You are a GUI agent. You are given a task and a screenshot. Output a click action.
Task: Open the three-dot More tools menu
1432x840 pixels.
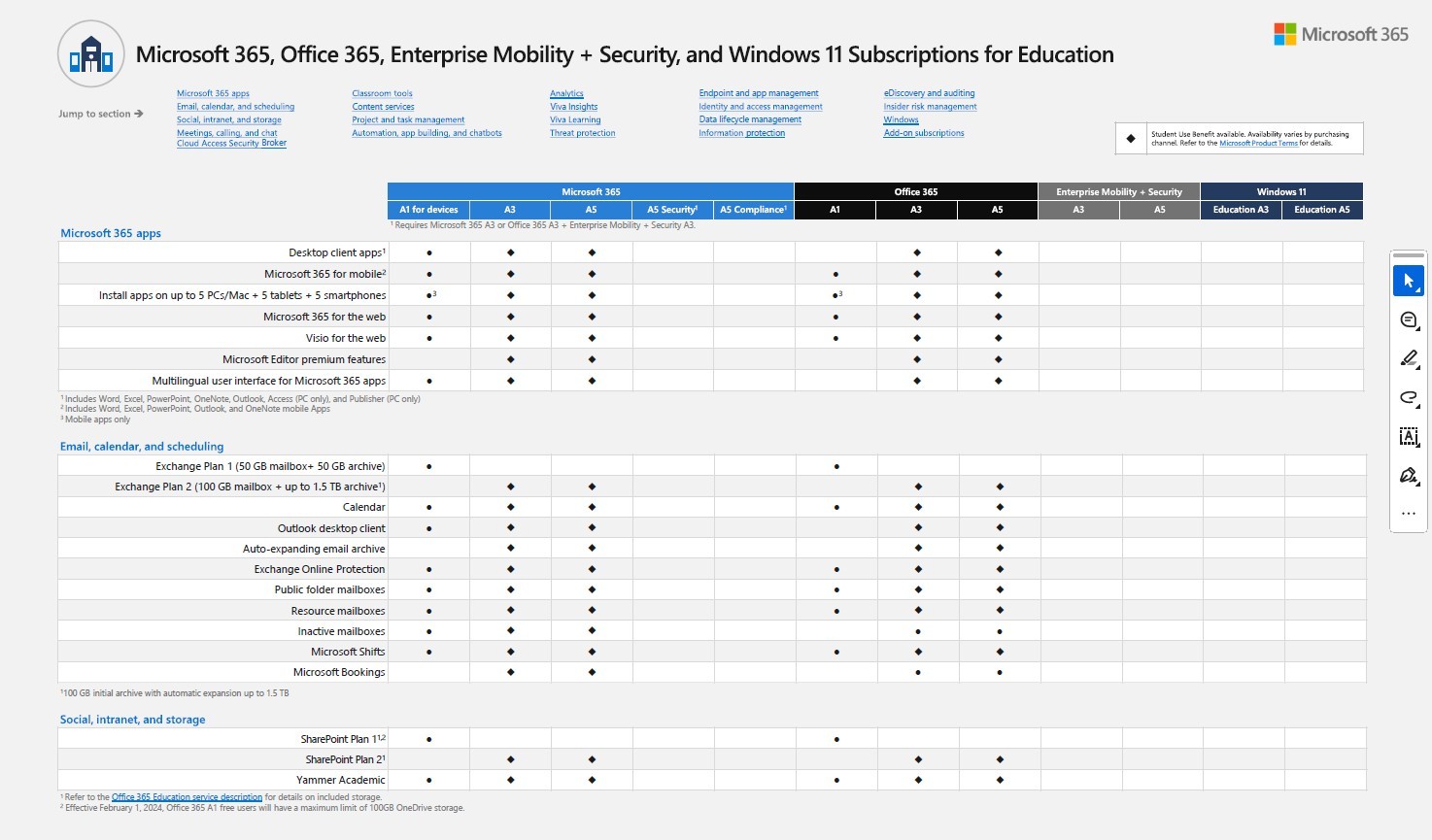click(x=1409, y=514)
